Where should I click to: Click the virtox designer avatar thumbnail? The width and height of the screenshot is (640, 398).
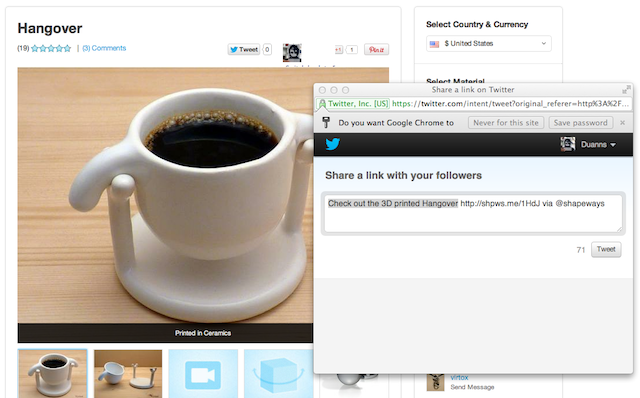click(436, 382)
